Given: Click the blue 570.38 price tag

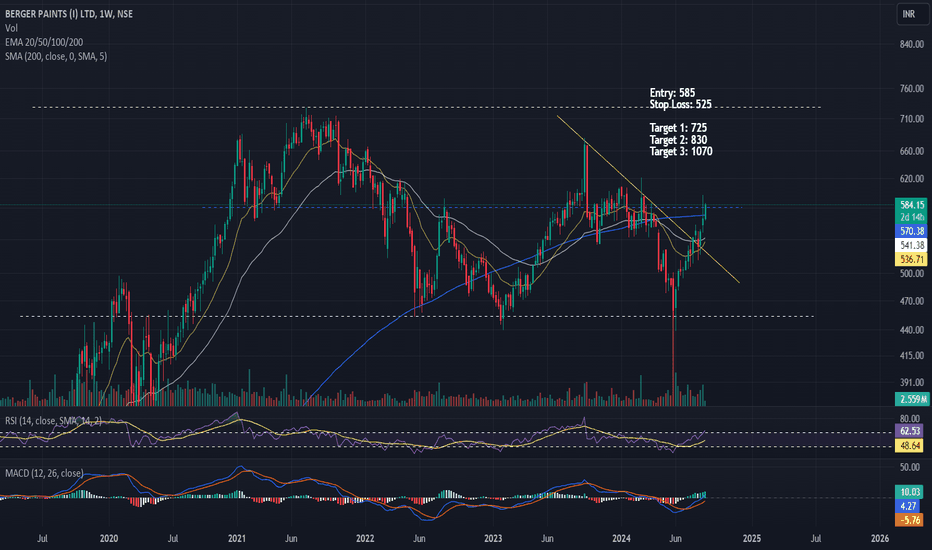Looking at the screenshot, I should [x=911, y=231].
